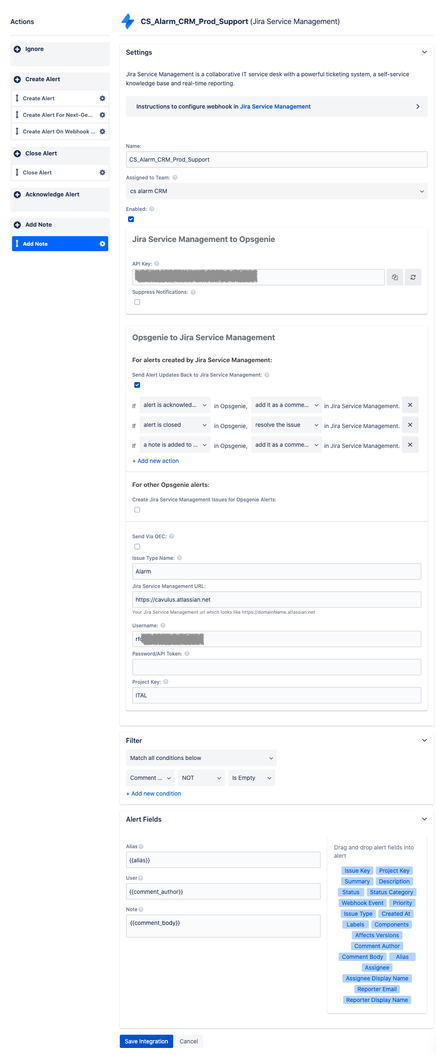436x1055 pixels.
Task: Click help icon next to Enabled label
Action: click(151, 209)
